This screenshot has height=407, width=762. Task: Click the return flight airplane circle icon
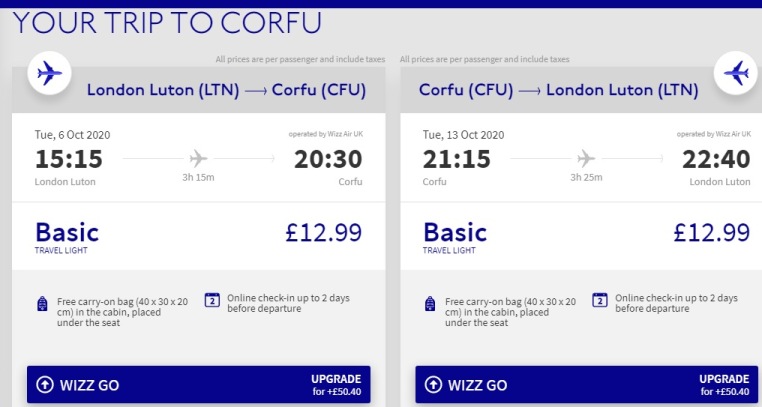click(735, 73)
